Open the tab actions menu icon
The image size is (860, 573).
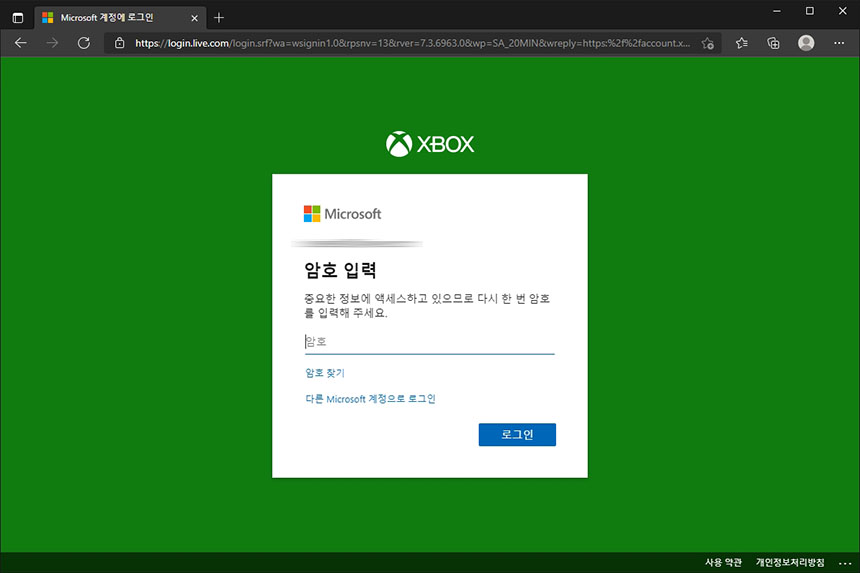click(x=18, y=18)
